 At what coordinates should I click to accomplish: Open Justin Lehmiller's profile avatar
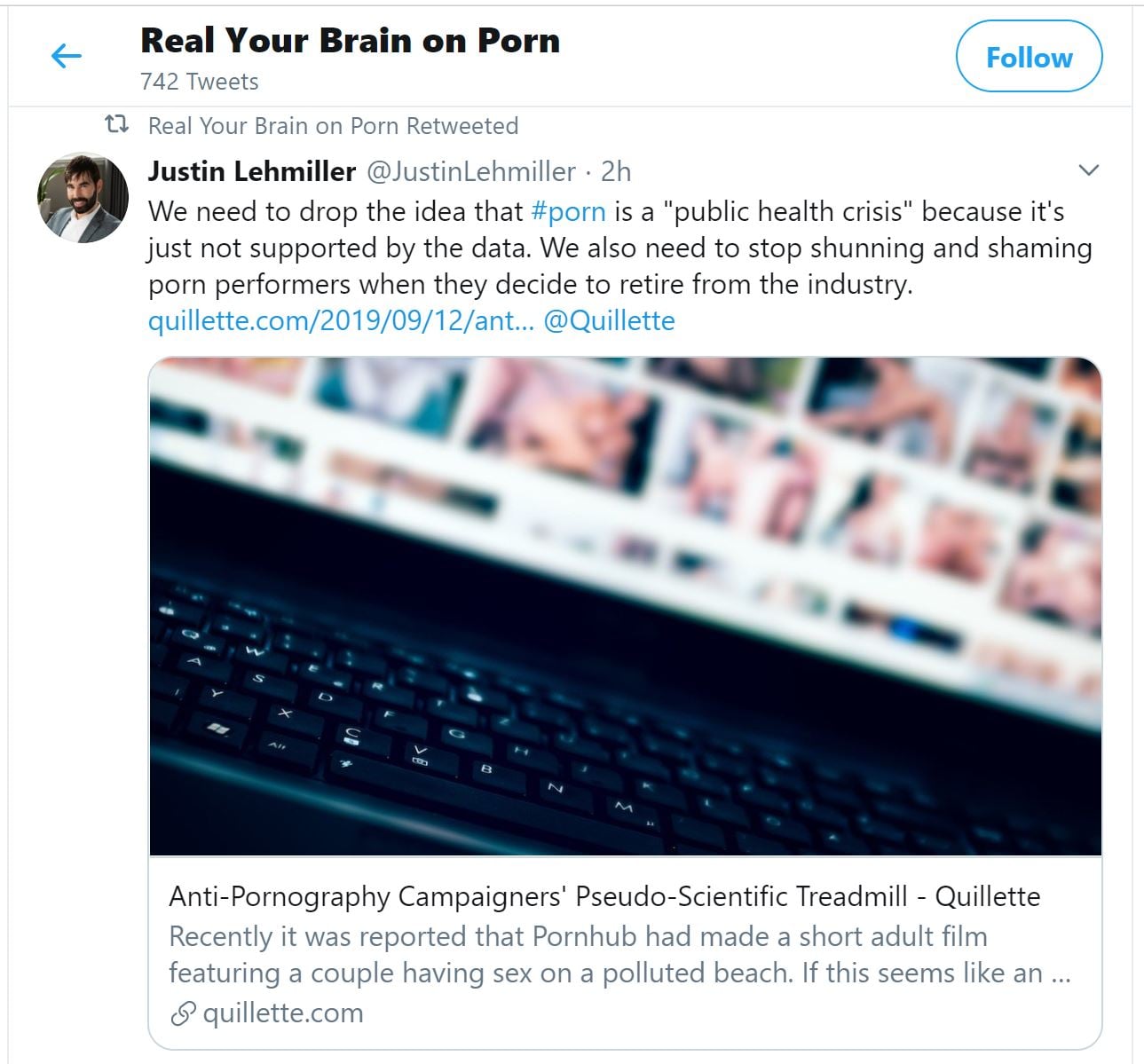coord(83,198)
